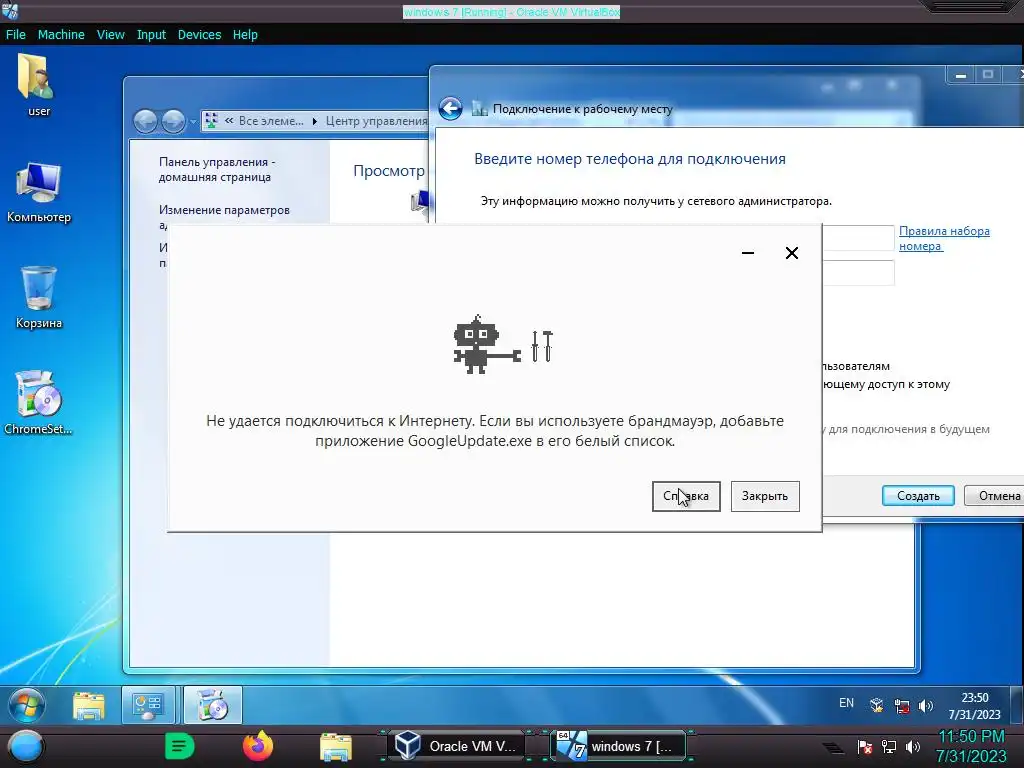The height and width of the screenshot is (768, 1024).
Task: Click the Все элементы breadcrumb
Action: pyautogui.click(x=271, y=121)
